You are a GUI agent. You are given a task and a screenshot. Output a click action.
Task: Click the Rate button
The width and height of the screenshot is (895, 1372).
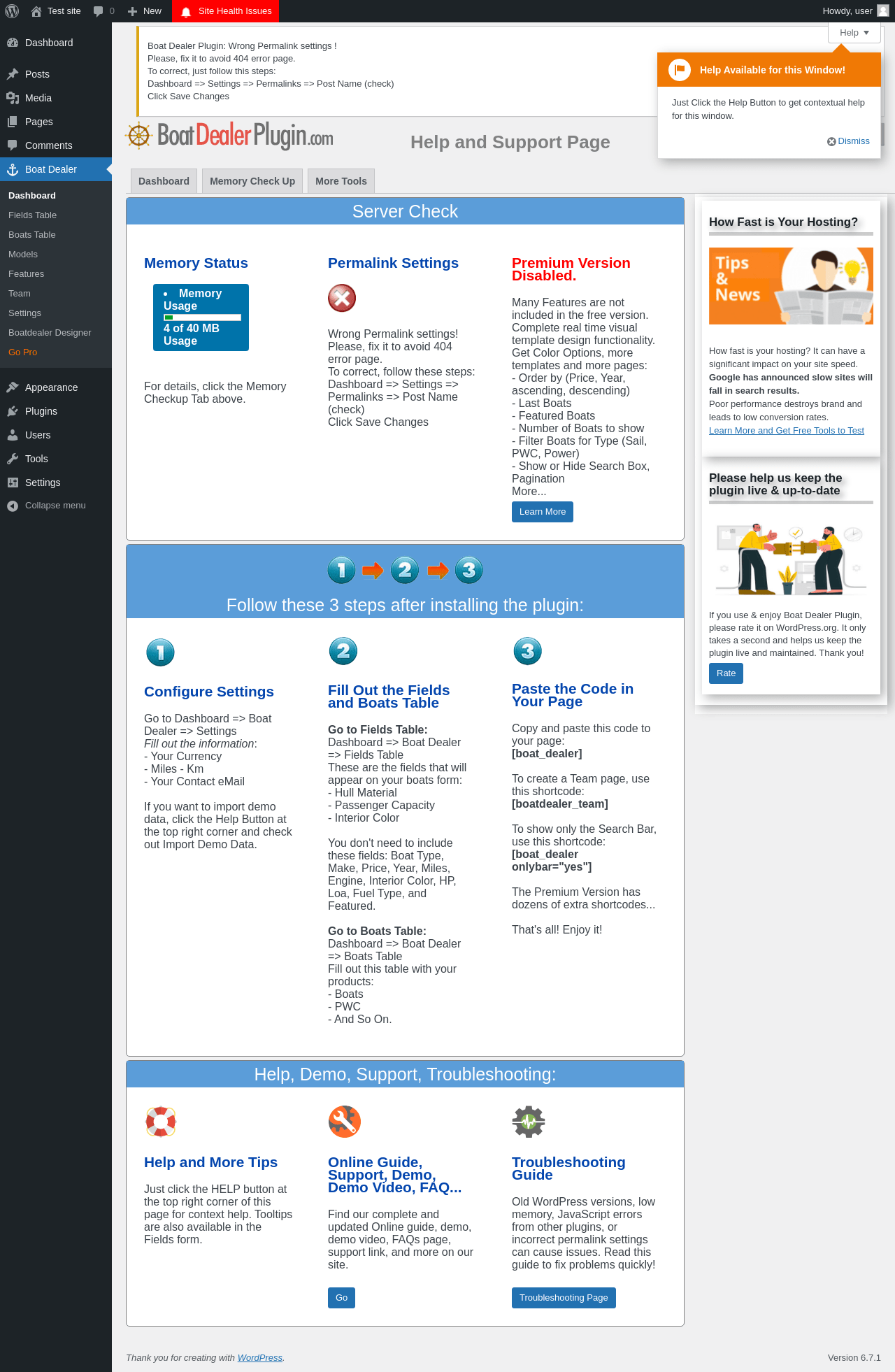coord(726,673)
